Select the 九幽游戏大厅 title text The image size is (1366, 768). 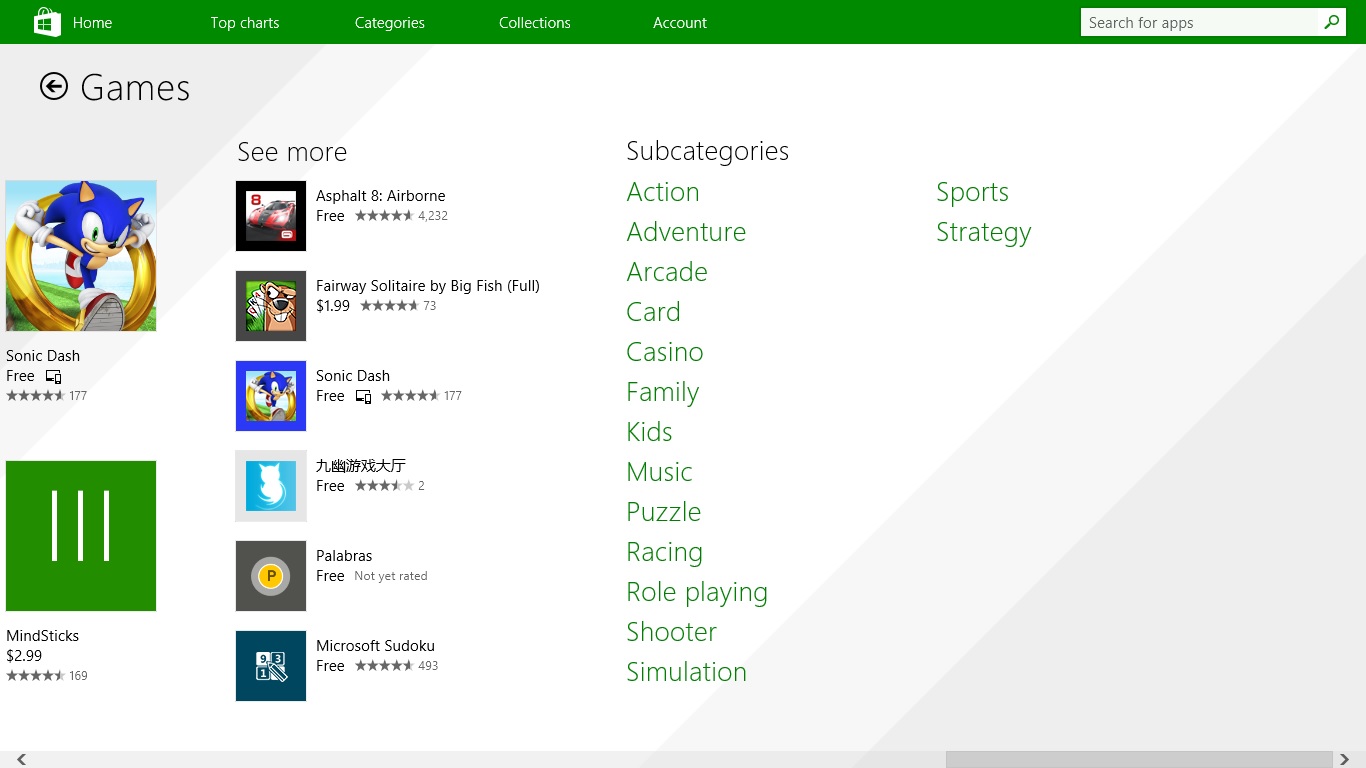pos(361,466)
